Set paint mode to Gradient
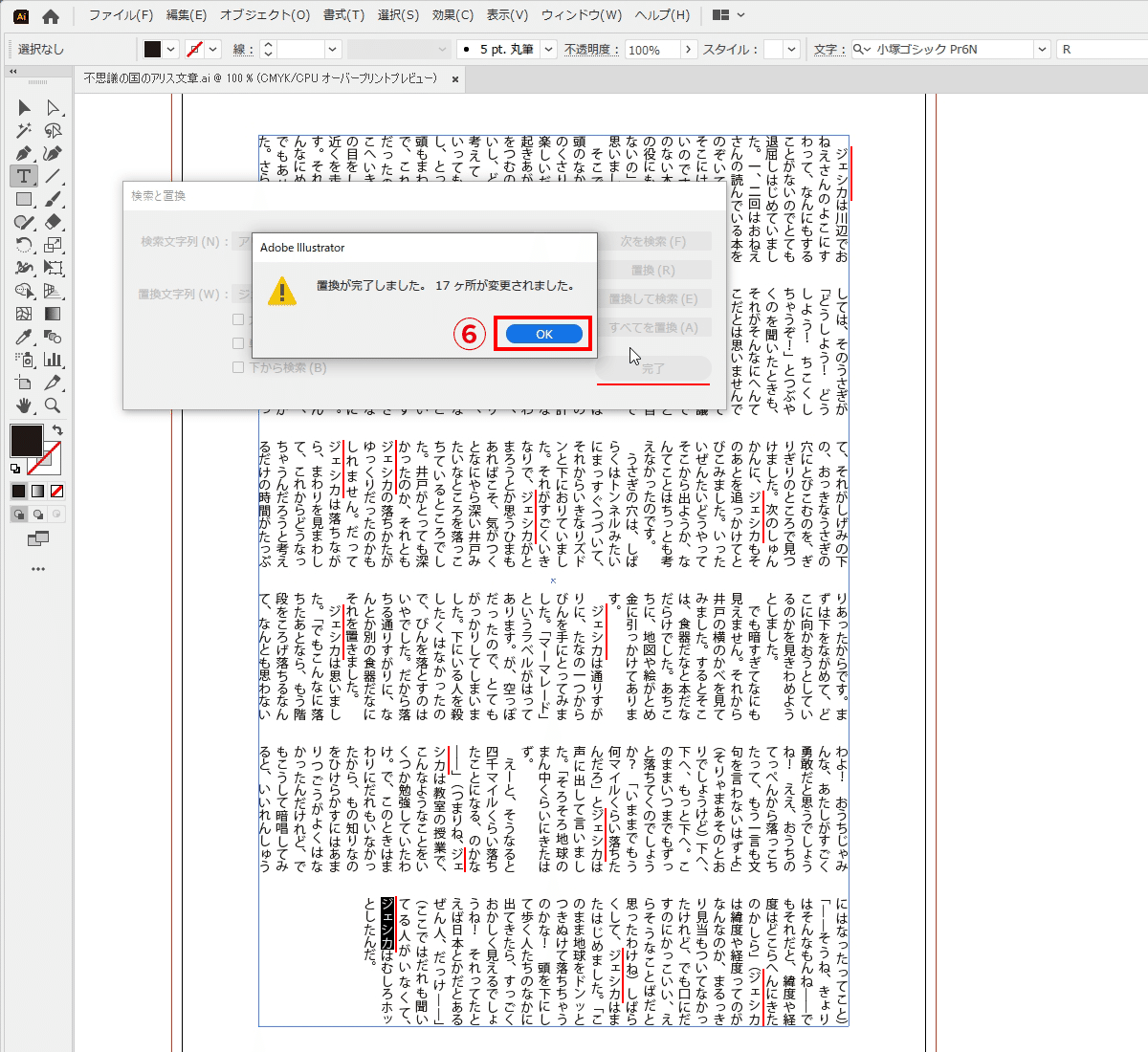 pos(37,491)
